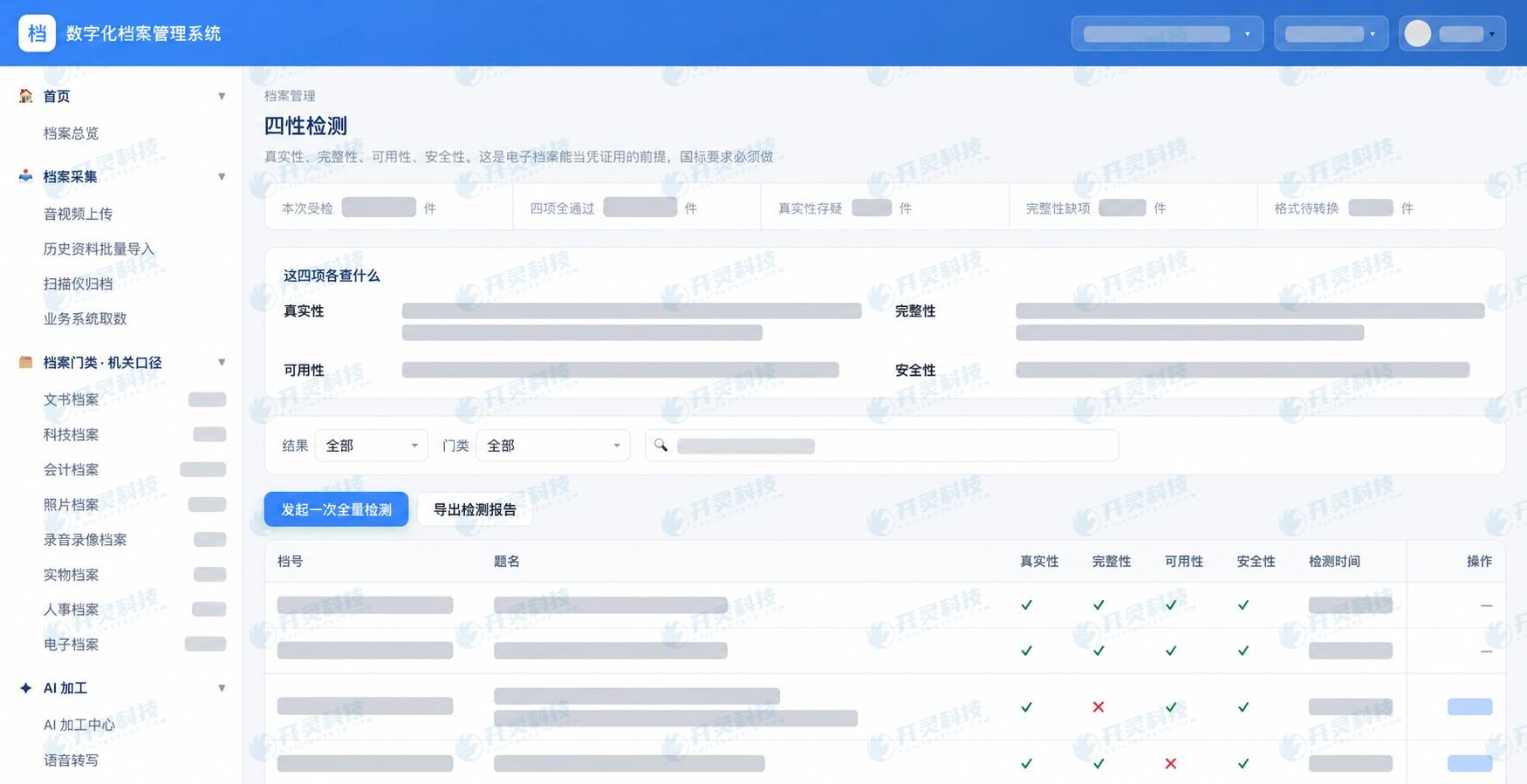Collapse the 档案门类 · 机关口径 group

[222, 362]
